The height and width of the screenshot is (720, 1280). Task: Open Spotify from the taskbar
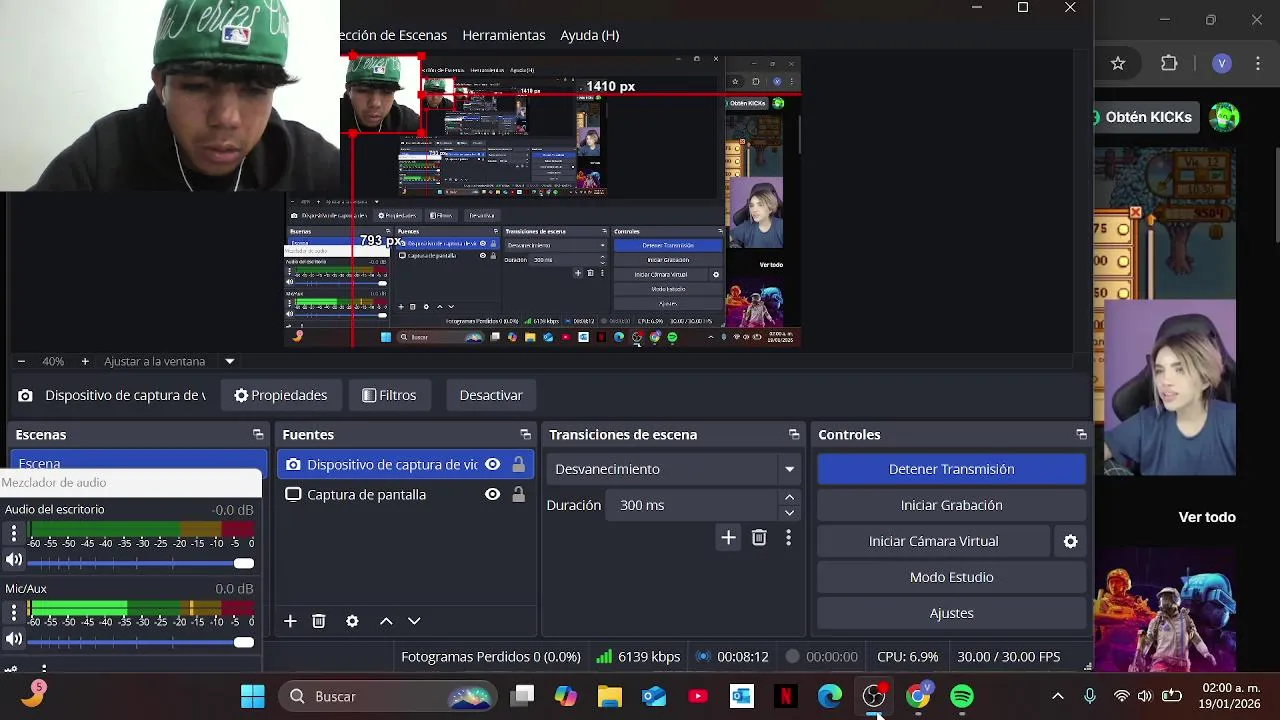[962, 696]
